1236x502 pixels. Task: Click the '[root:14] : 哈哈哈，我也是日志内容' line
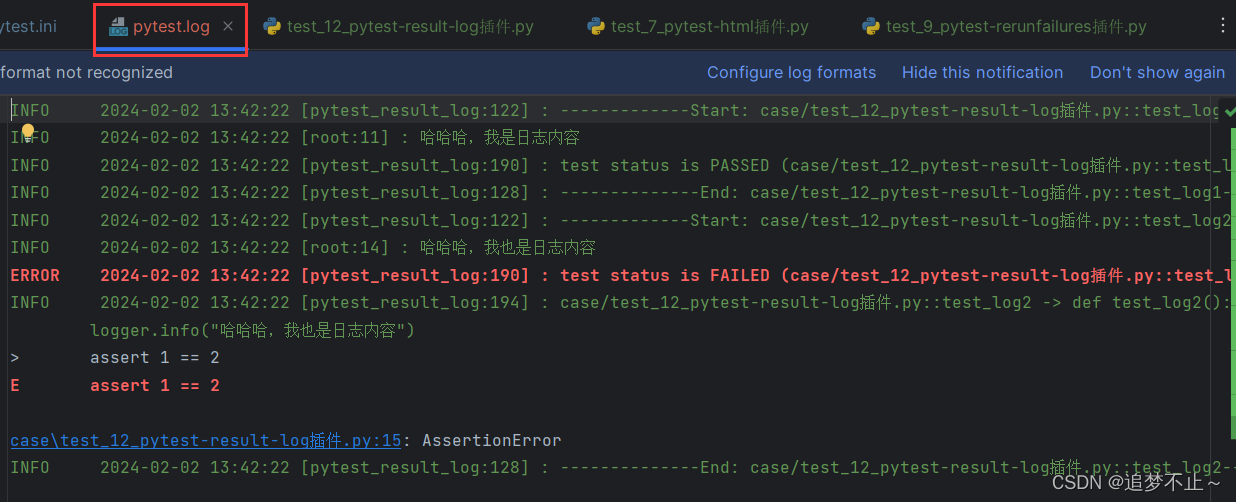coord(303,248)
